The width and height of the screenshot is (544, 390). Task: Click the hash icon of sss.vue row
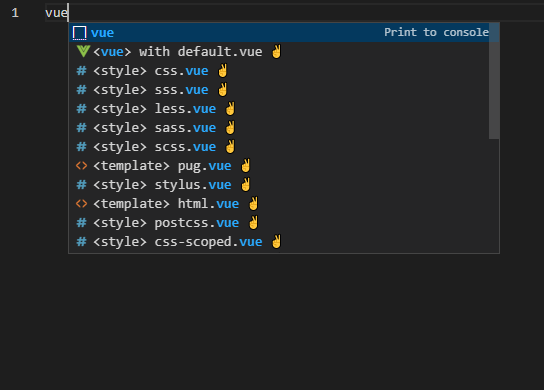click(x=82, y=90)
